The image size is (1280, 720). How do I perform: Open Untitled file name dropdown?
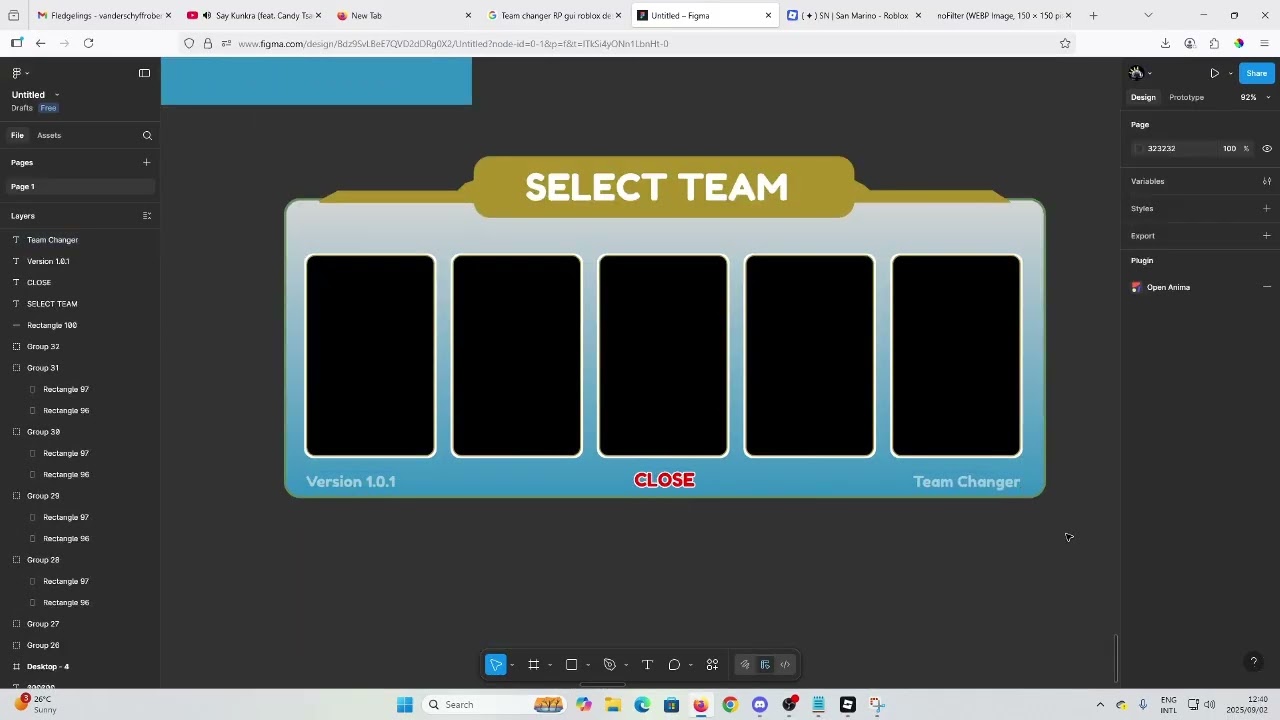57,95
